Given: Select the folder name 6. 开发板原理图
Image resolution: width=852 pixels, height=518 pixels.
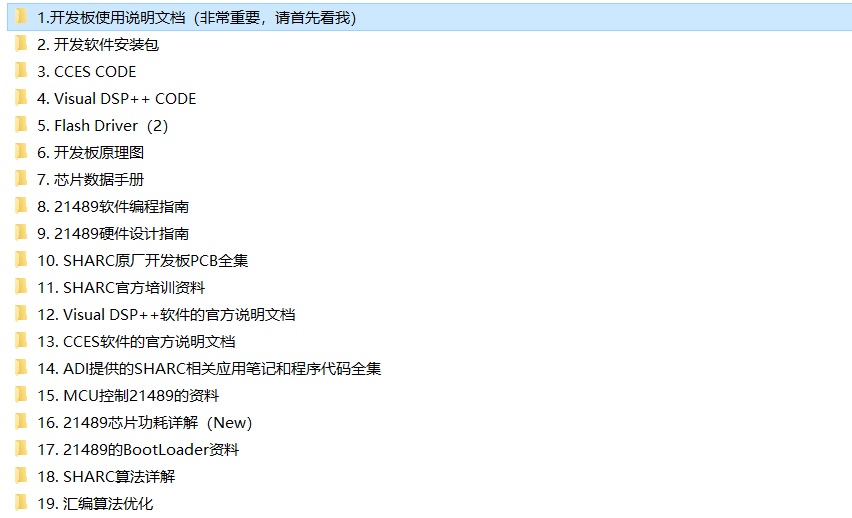Looking at the screenshot, I should 90,153.
